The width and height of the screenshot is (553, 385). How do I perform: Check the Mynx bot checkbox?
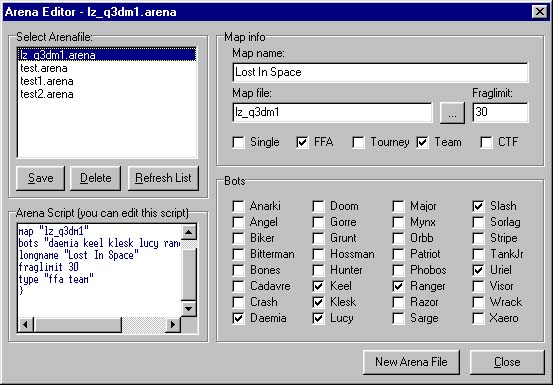coord(399,222)
